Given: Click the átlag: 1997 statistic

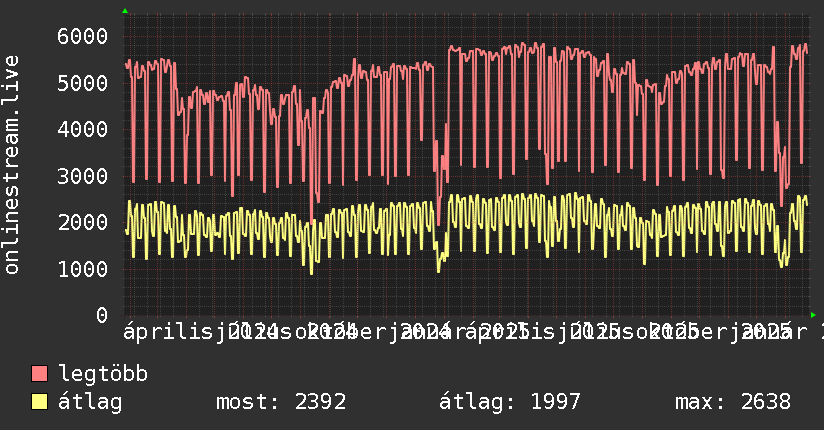Looking at the screenshot, I should tap(510, 402).
